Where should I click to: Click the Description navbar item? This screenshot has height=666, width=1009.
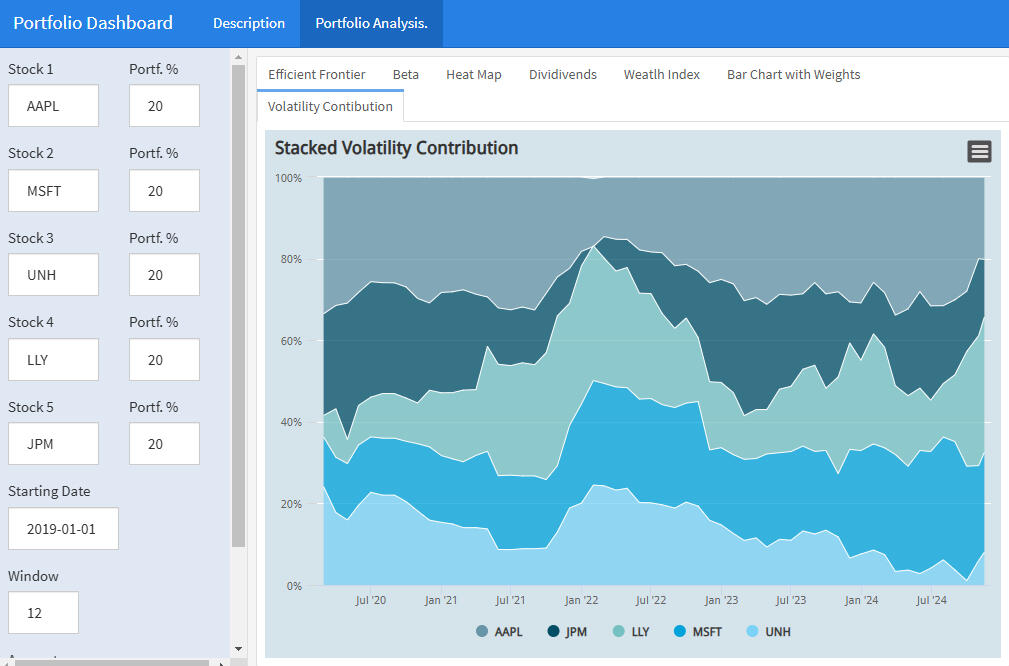tap(248, 23)
